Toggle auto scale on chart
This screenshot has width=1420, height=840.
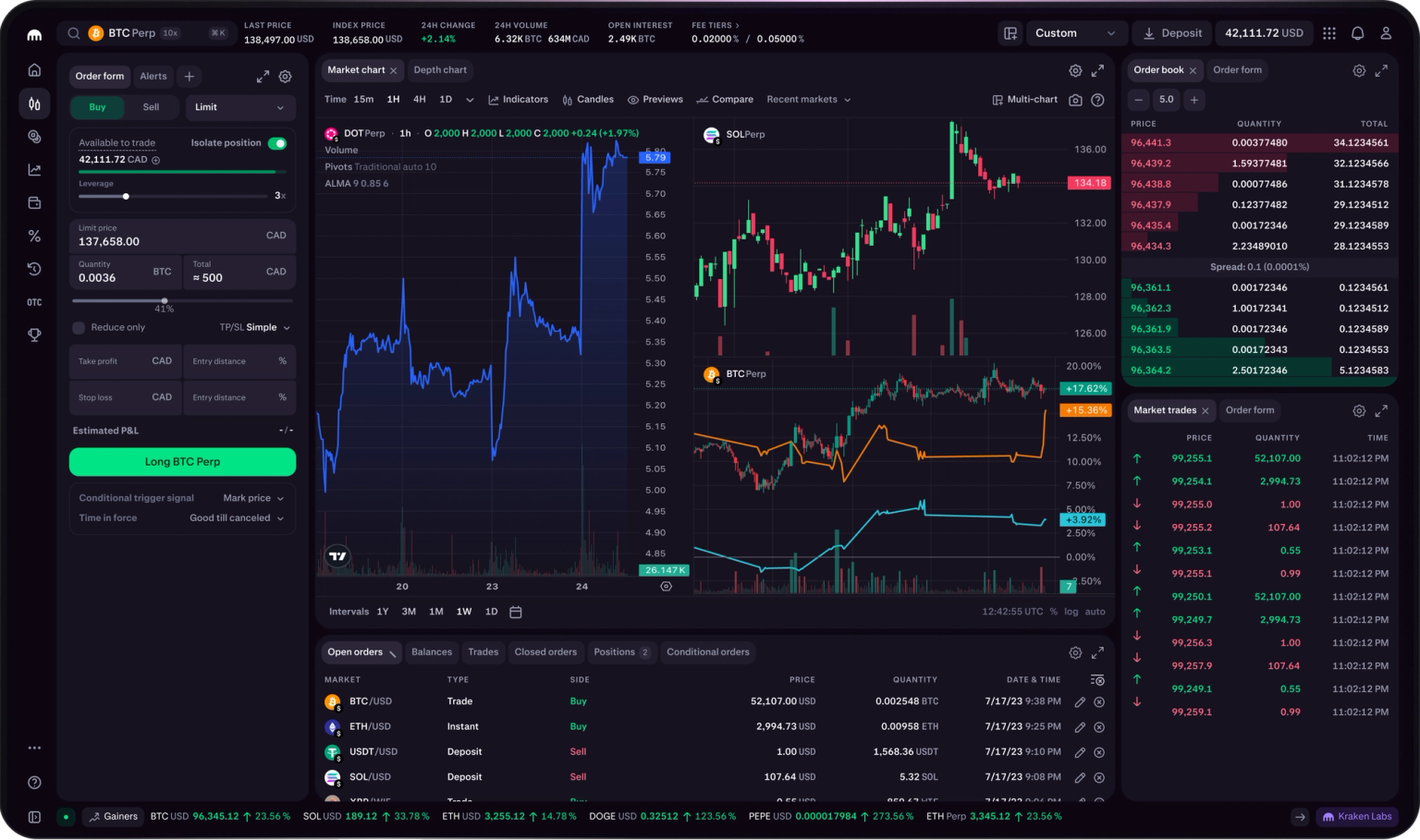1095,612
